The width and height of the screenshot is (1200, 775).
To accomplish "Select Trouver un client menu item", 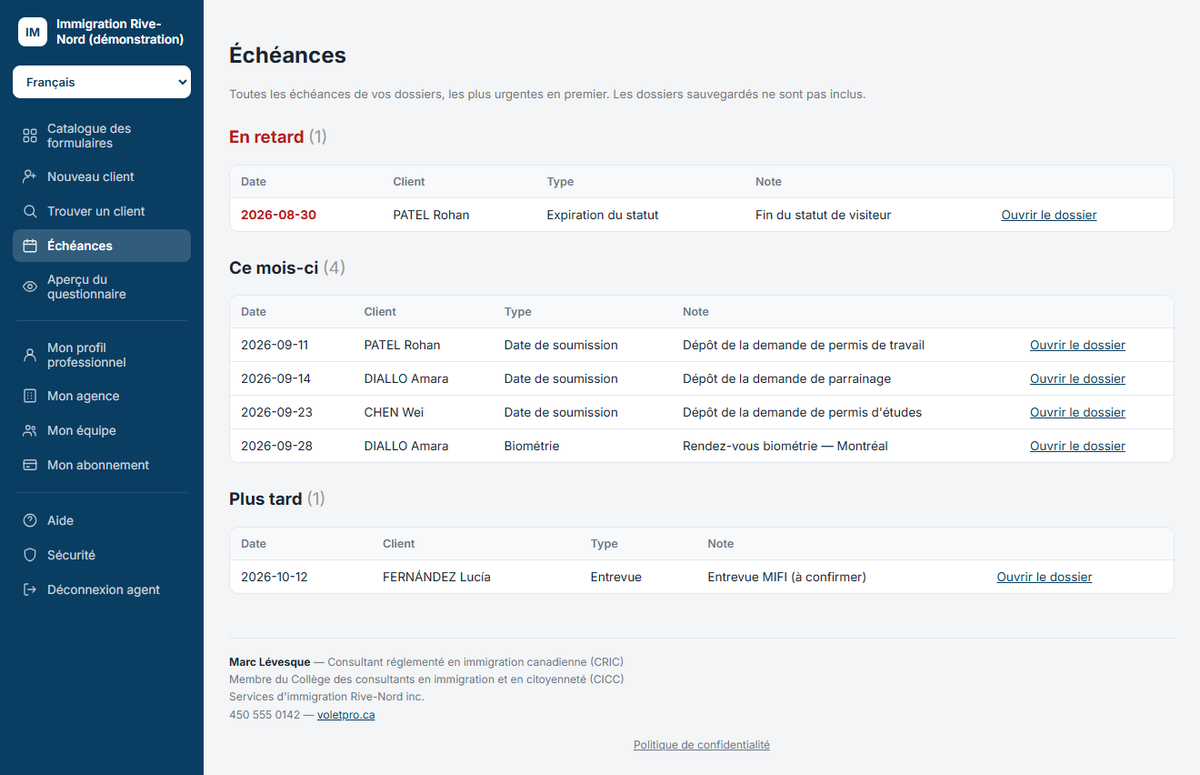I will [102, 211].
